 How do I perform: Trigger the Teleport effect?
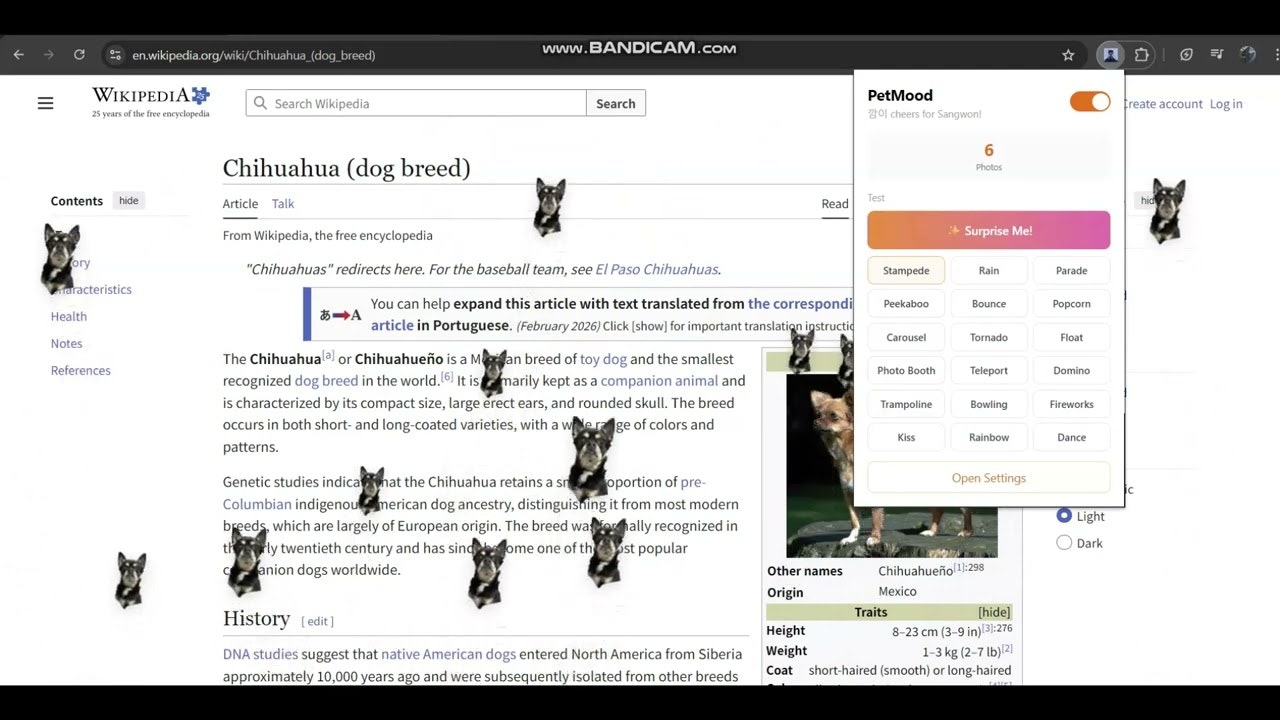click(989, 370)
